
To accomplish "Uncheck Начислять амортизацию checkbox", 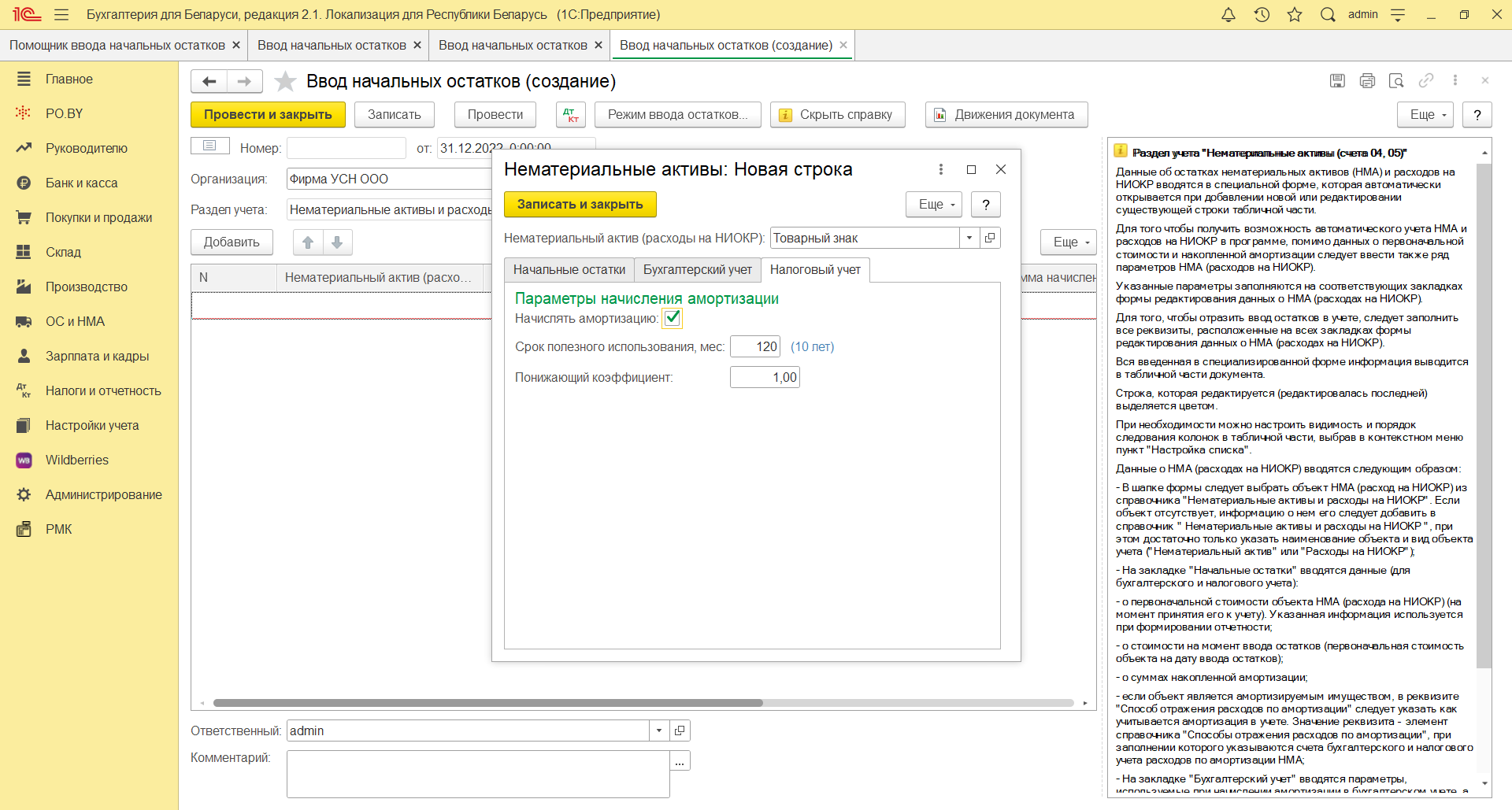I will [x=673, y=318].
